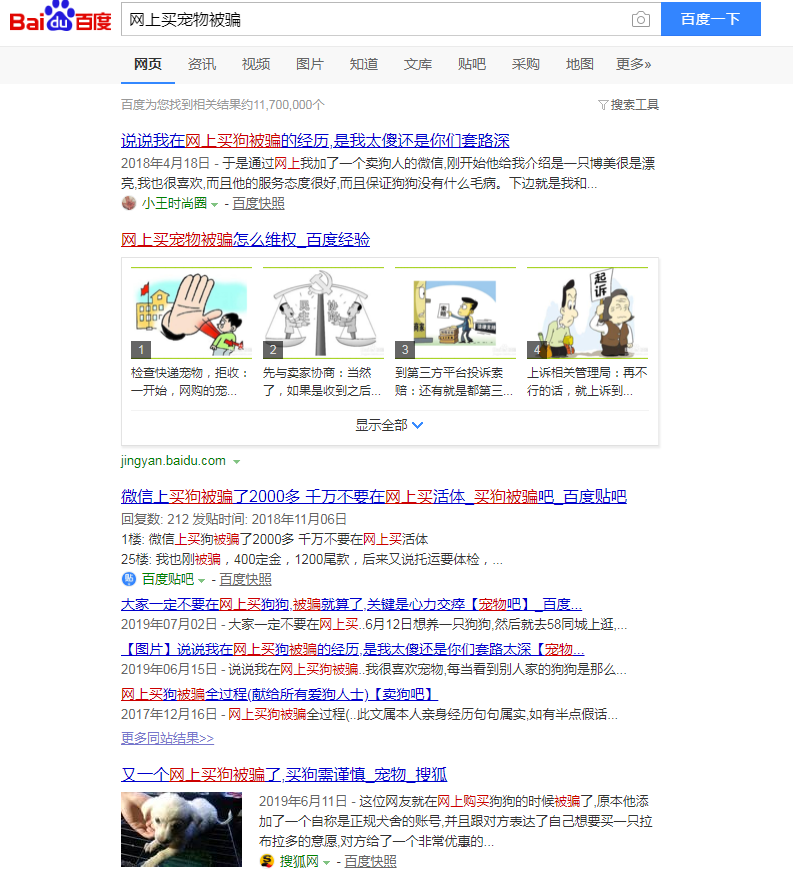Open the 文库 tab
The width and height of the screenshot is (793, 871).
pos(418,64)
